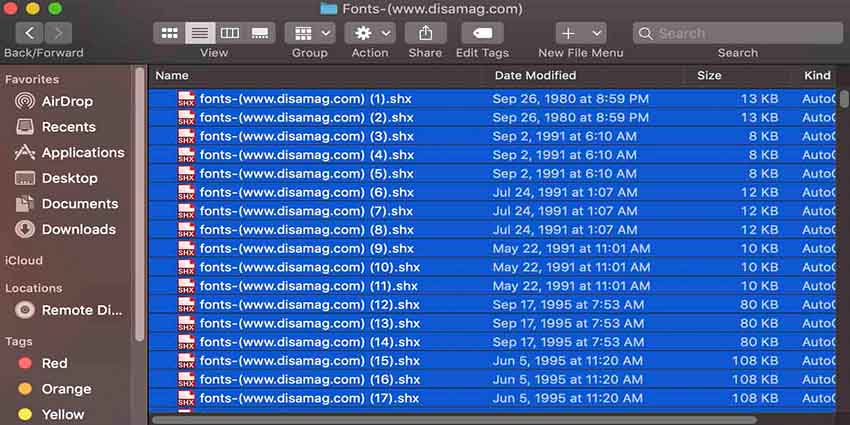Screen dimensions: 850x425
Task: Click the Edit Tags icon
Action: click(x=481, y=33)
